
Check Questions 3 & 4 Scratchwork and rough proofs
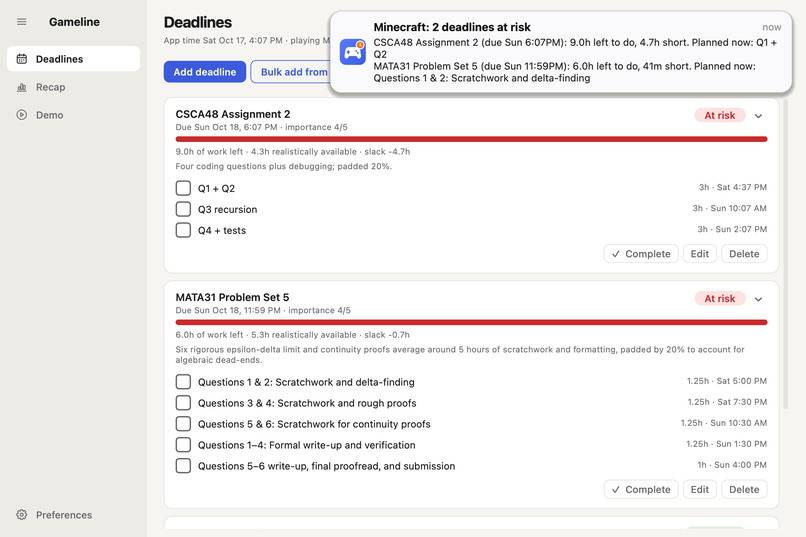[x=184, y=403]
